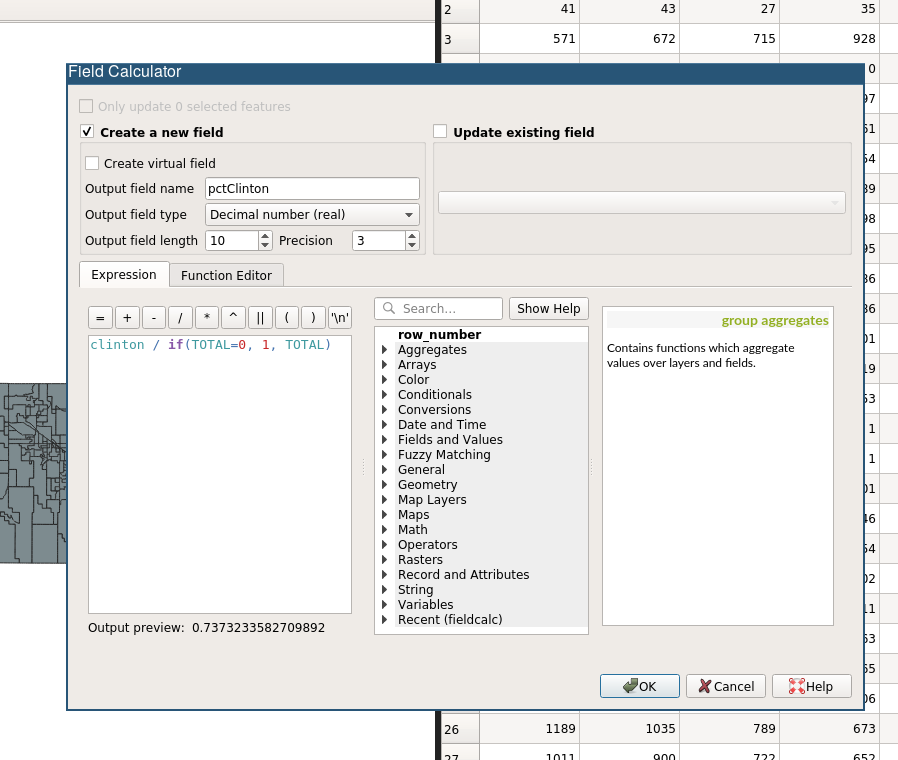Image resolution: width=898 pixels, height=760 pixels.
Task: Check Update existing field option
Action: 440,132
